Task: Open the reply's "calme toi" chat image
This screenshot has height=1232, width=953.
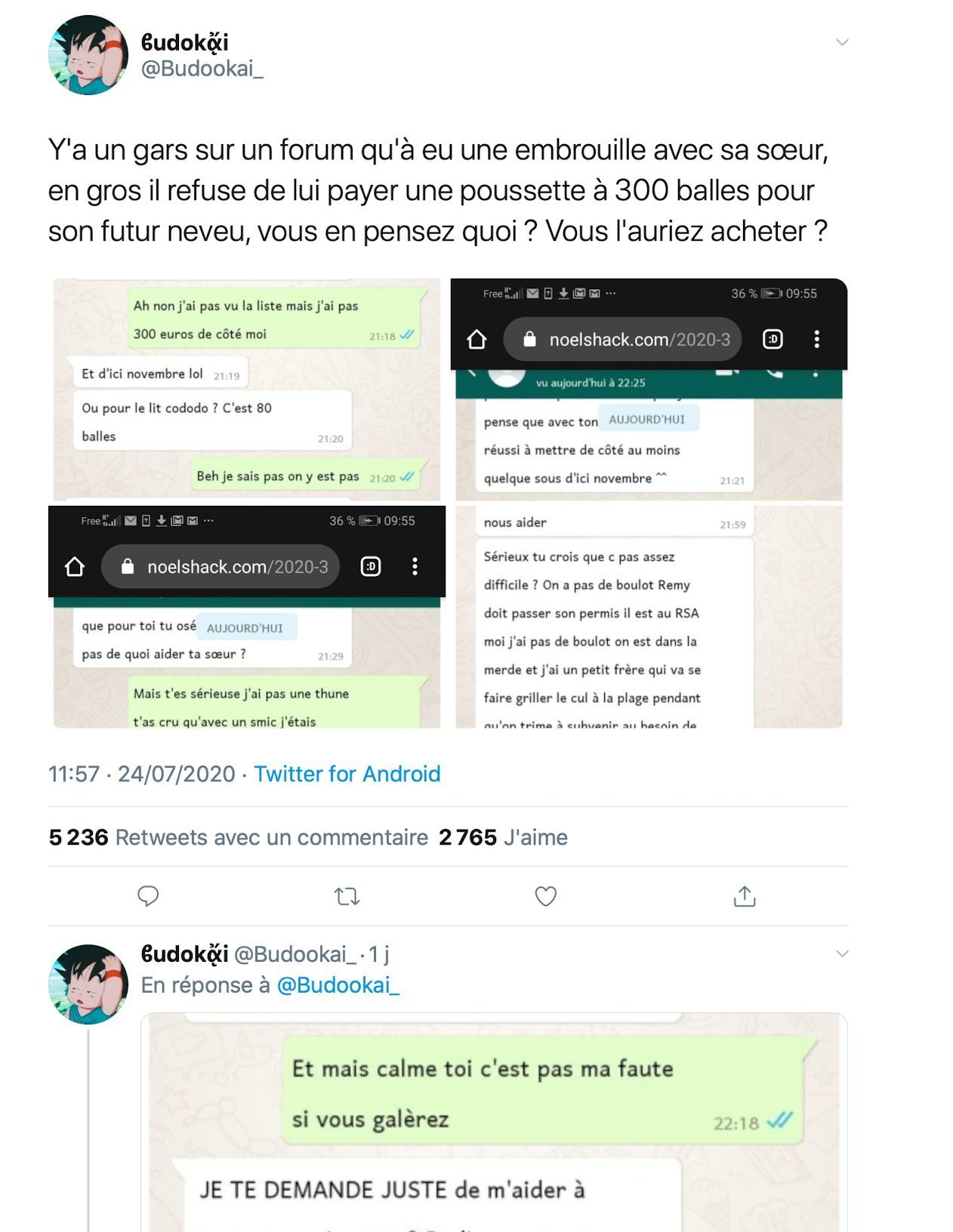Action: tap(494, 1123)
